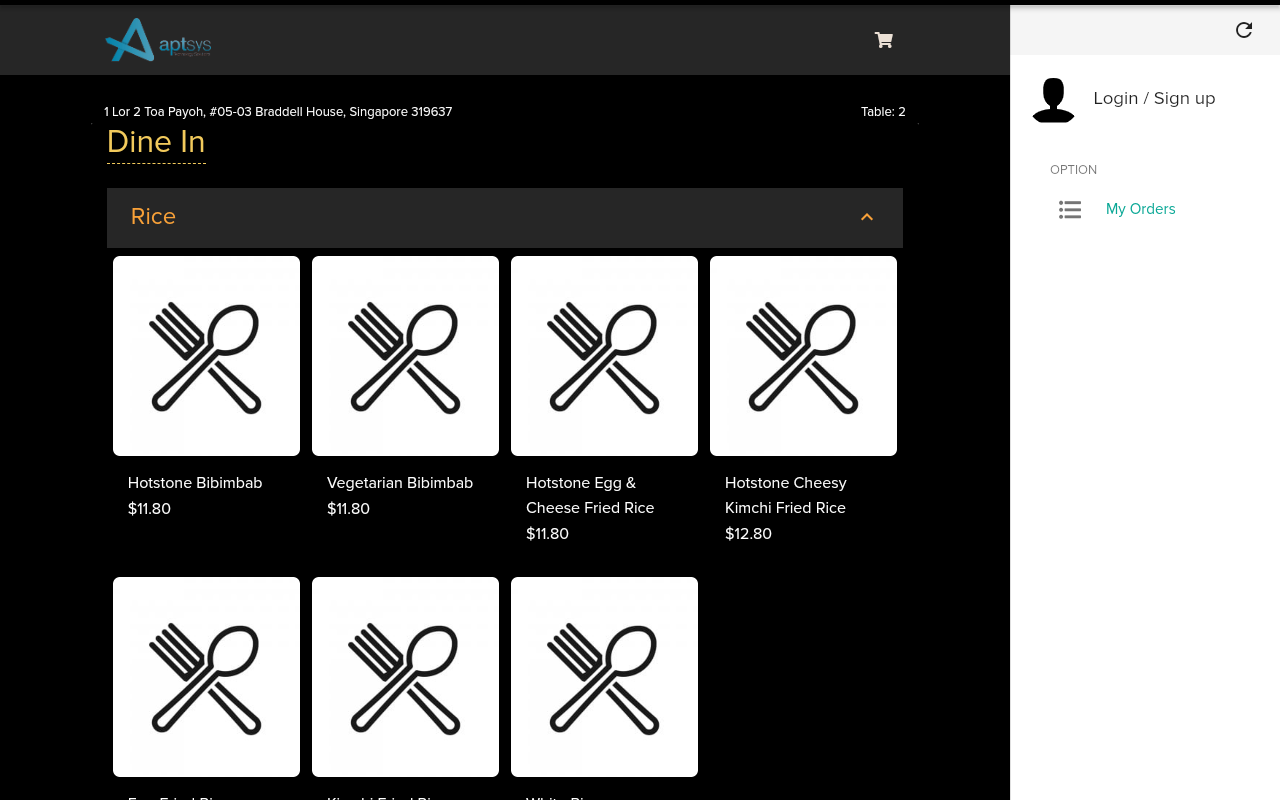Open the Dine In order type selector
1280x800 pixels.
pyautogui.click(x=156, y=142)
